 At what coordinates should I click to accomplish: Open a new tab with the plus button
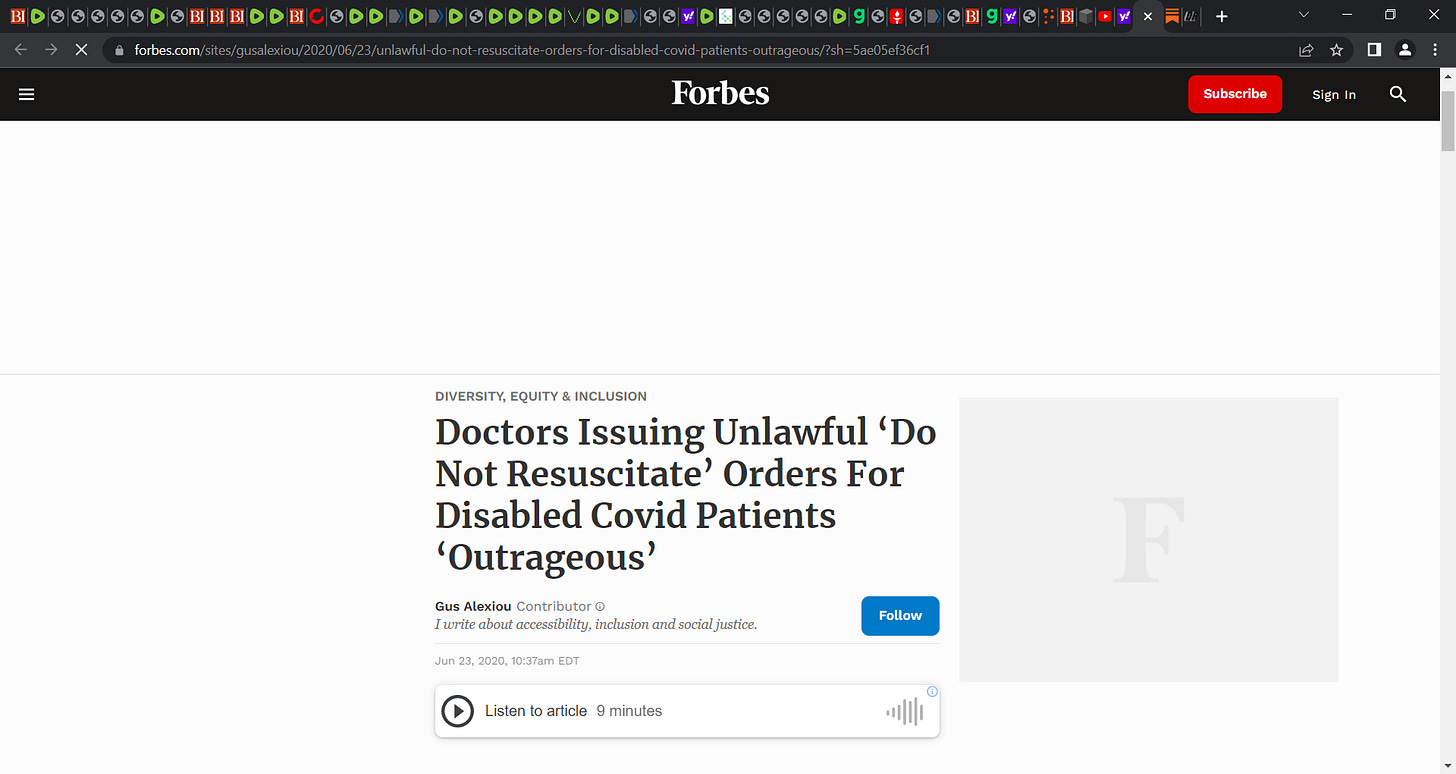[1221, 16]
